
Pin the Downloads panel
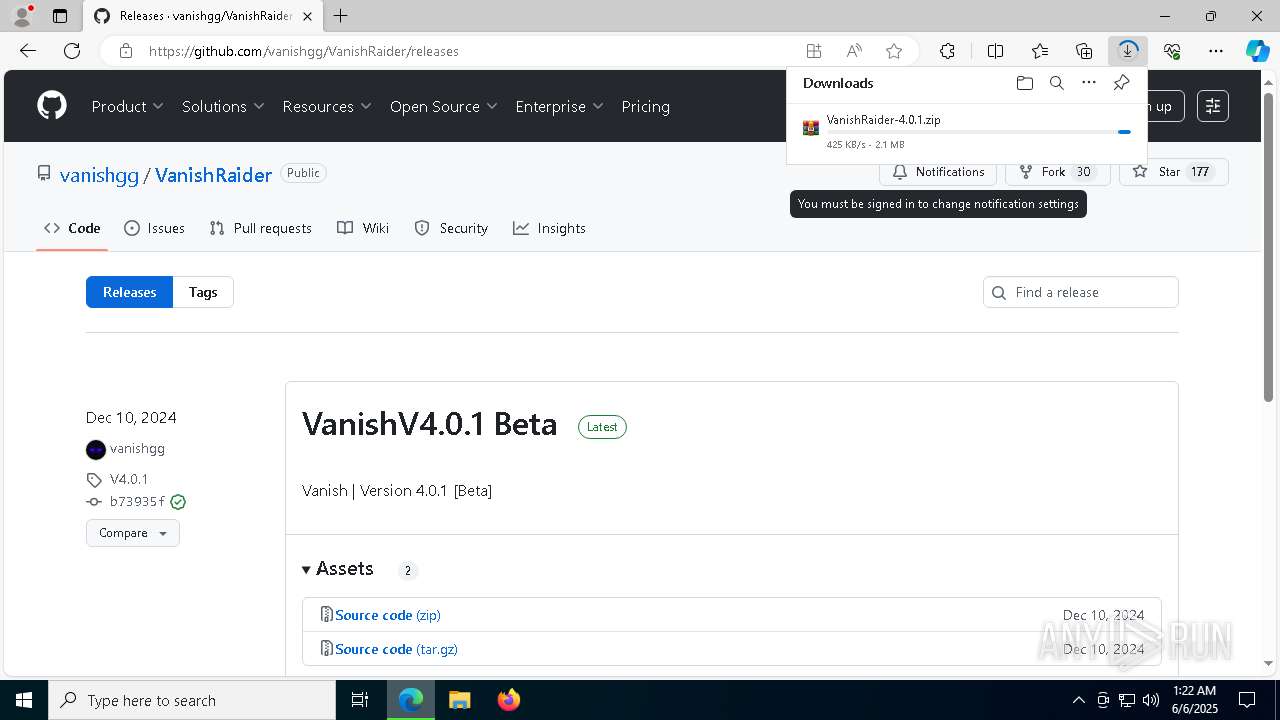click(x=1122, y=83)
